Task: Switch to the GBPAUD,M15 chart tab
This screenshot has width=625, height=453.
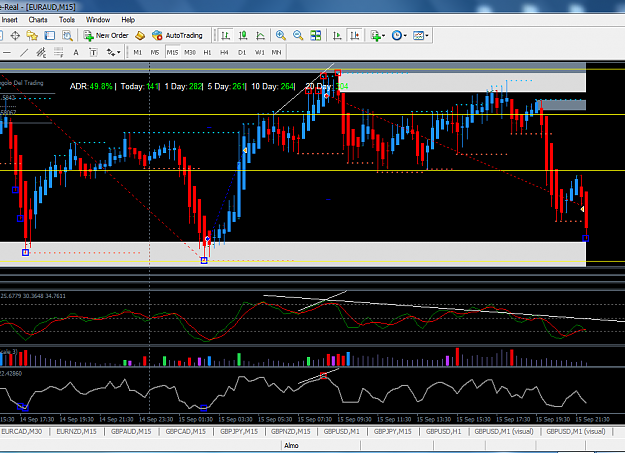Action: pos(131,431)
